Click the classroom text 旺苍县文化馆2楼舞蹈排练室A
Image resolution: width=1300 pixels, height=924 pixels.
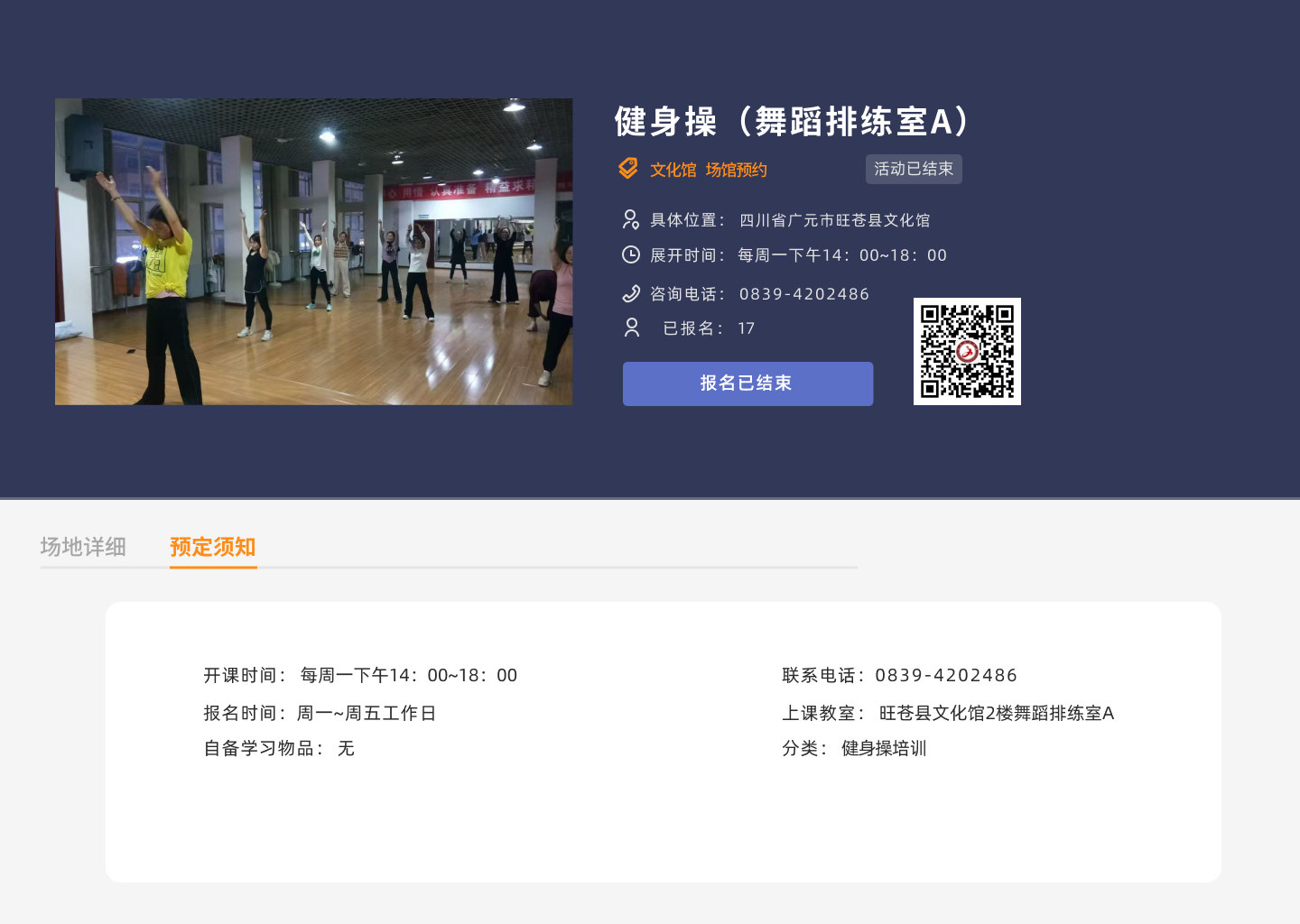pos(996,713)
